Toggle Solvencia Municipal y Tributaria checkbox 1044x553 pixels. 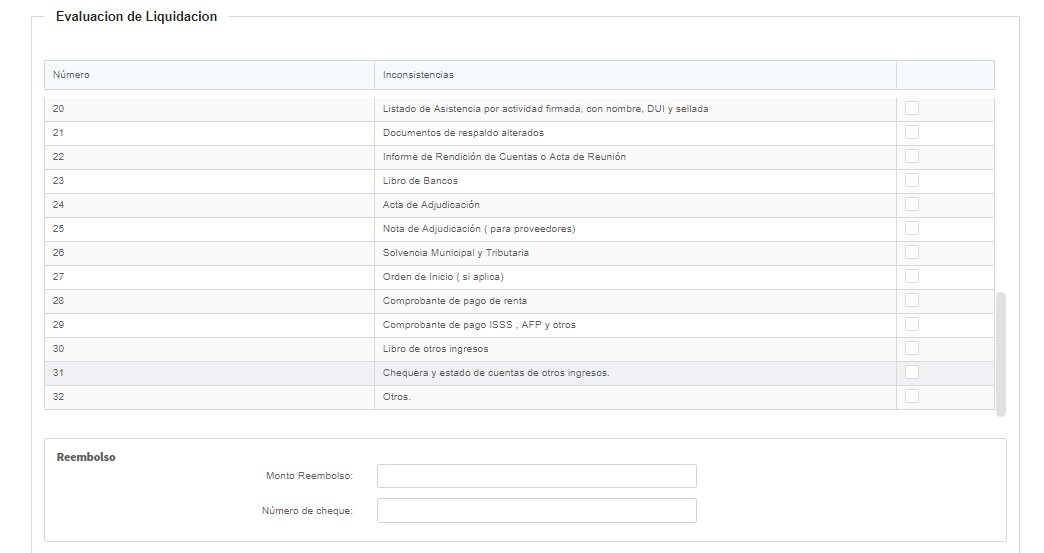click(912, 252)
